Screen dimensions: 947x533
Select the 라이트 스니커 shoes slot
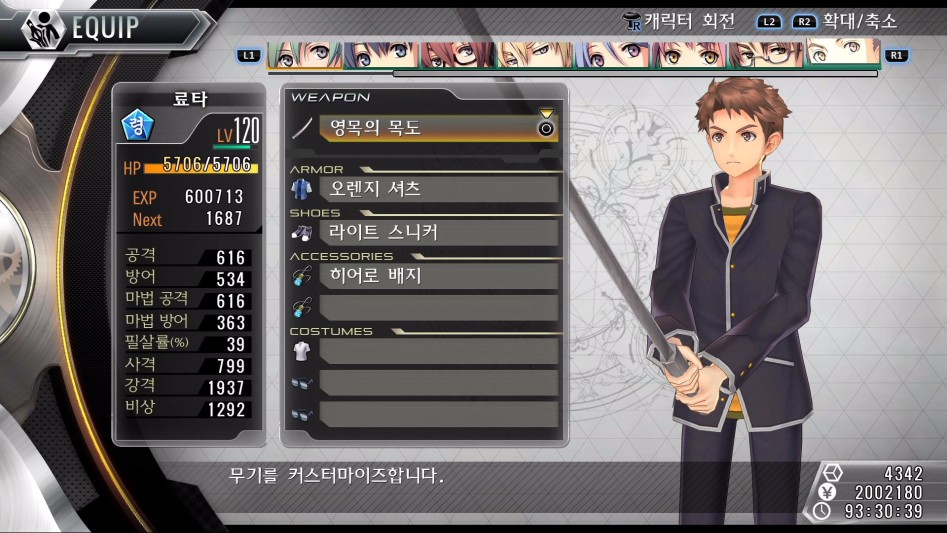point(439,232)
